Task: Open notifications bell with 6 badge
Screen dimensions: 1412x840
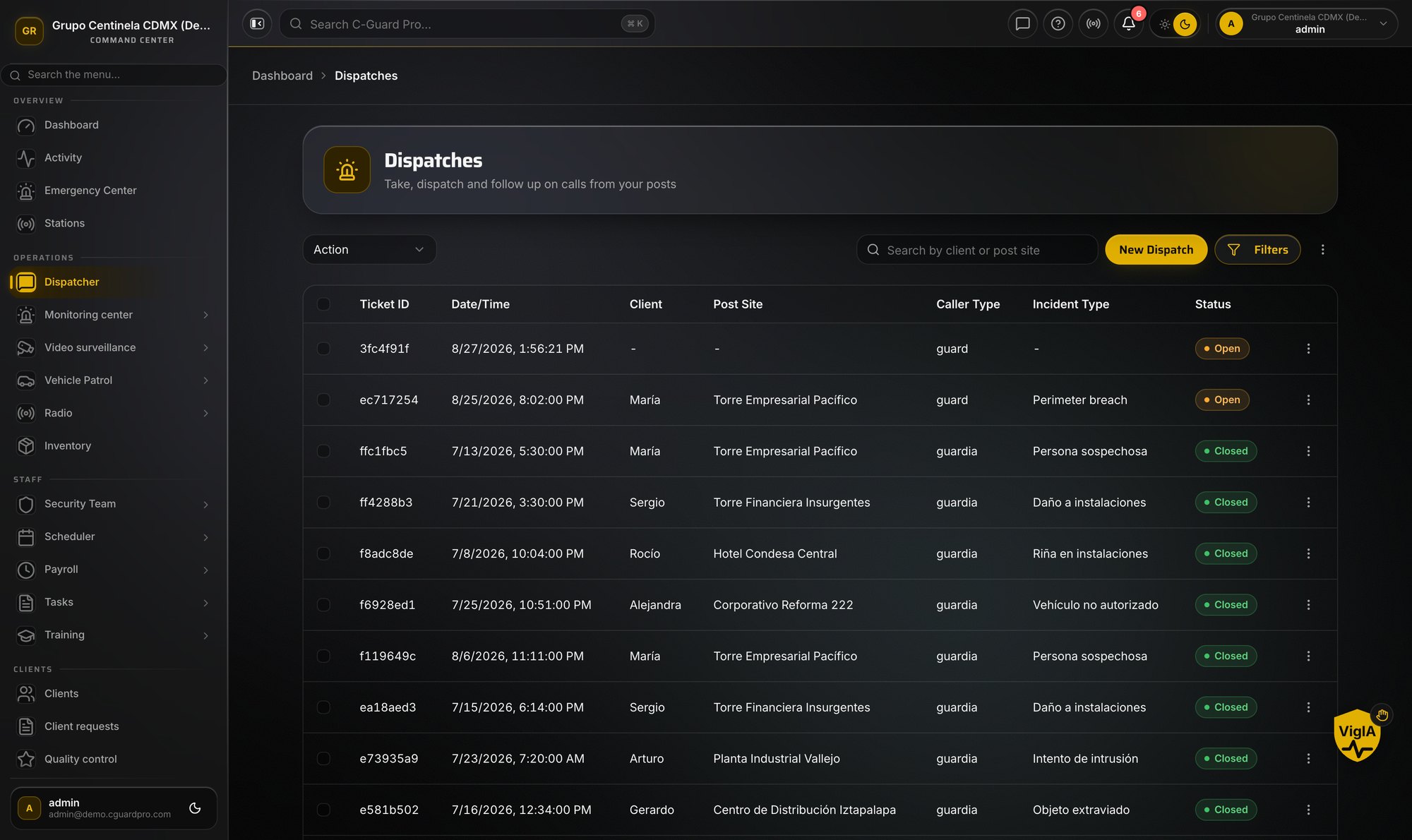Action: pyautogui.click(x=1129, y=24)
